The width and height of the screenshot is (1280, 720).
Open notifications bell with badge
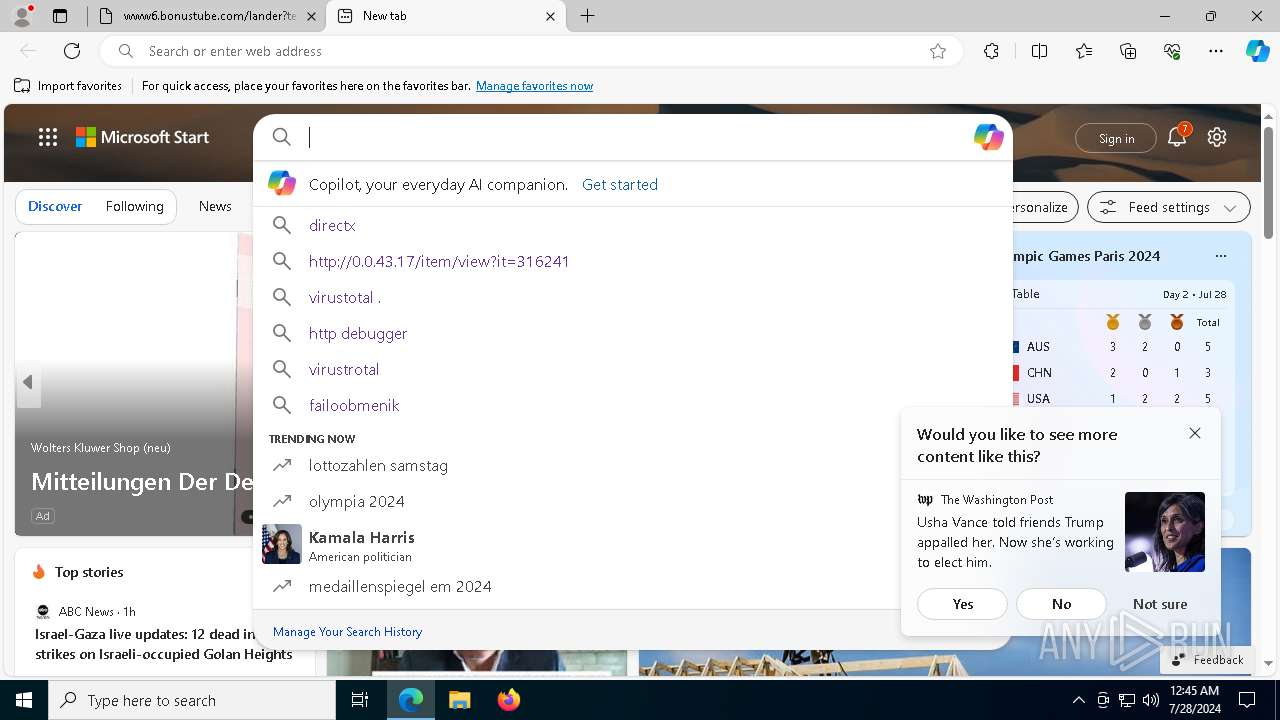[x=1177, y=138]
